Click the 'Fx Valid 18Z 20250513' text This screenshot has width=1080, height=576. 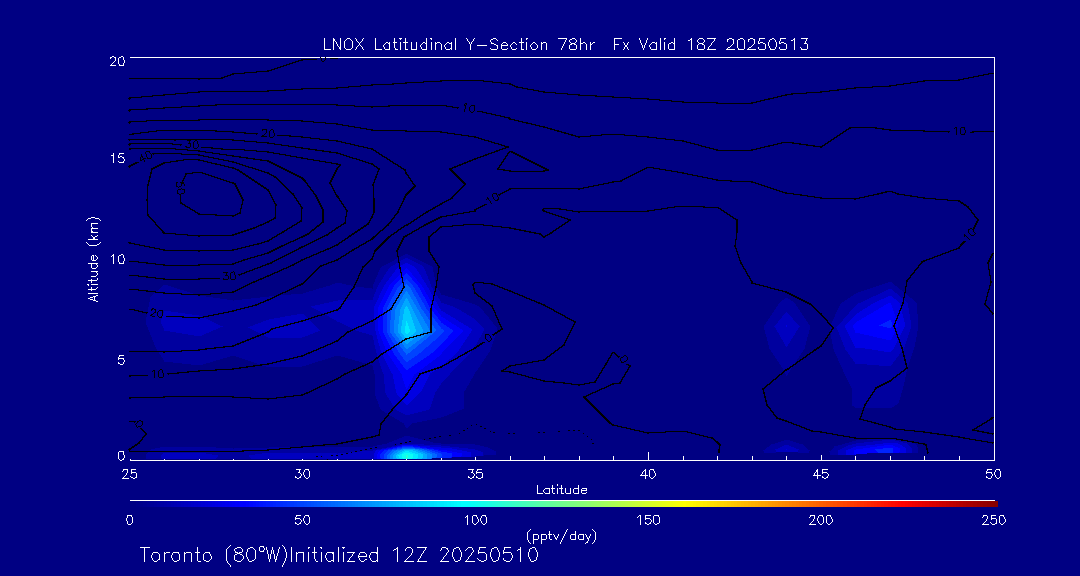click(x=712, y=45)
